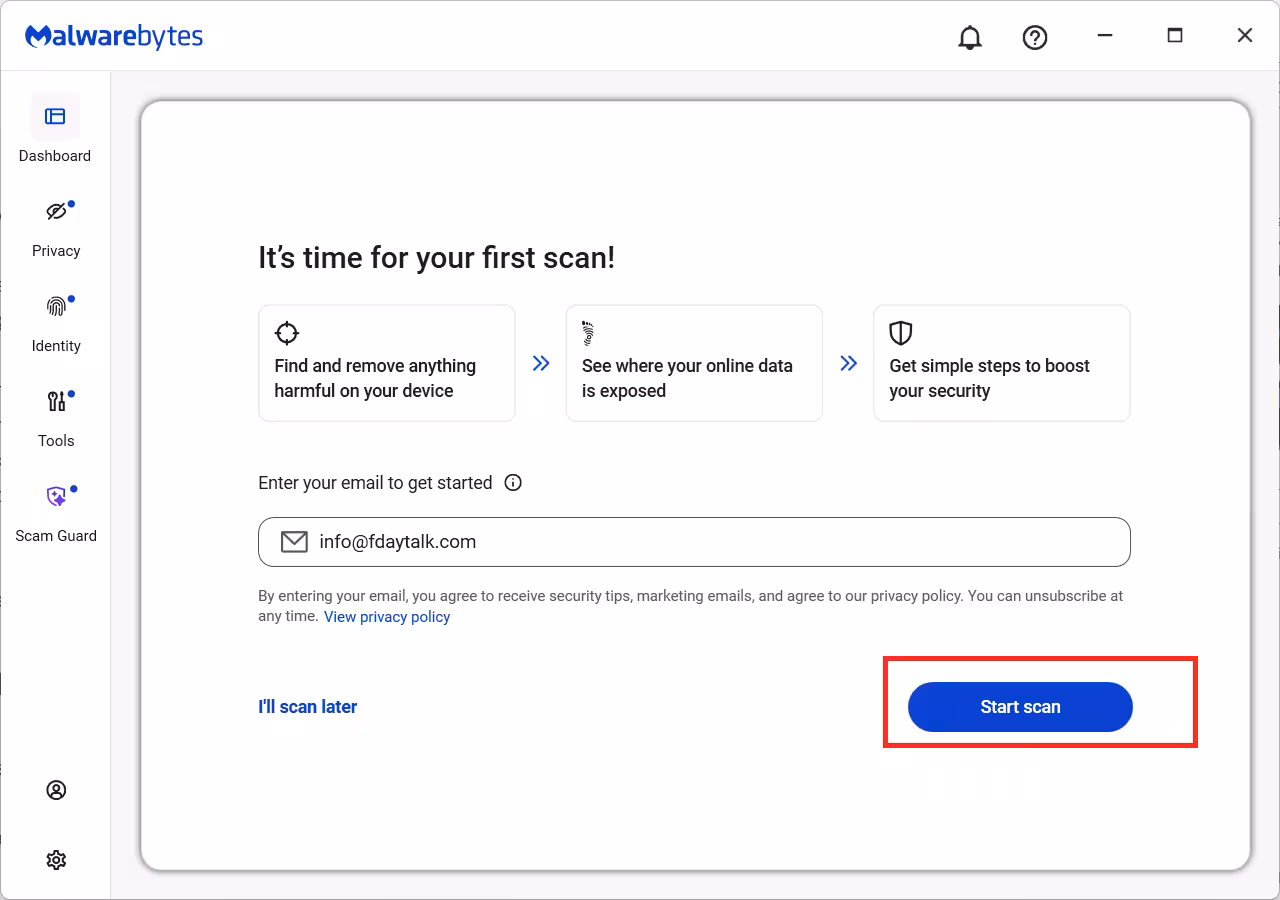Click the shield security icon

click(x=901, y=333)
